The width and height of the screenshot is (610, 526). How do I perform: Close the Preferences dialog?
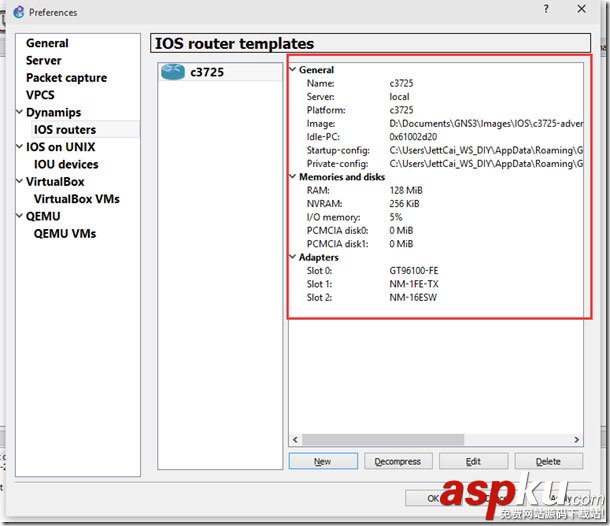pyautogui.click(x=582, y=9)
